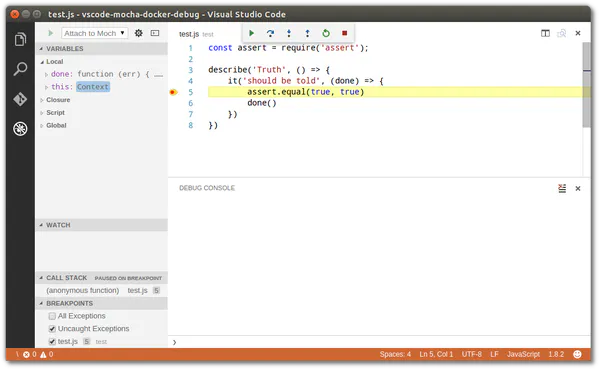Image resolution: width=600 pixels, height=370 pixels.
Task: Expand the Global scope
Action: coord(41,126)
